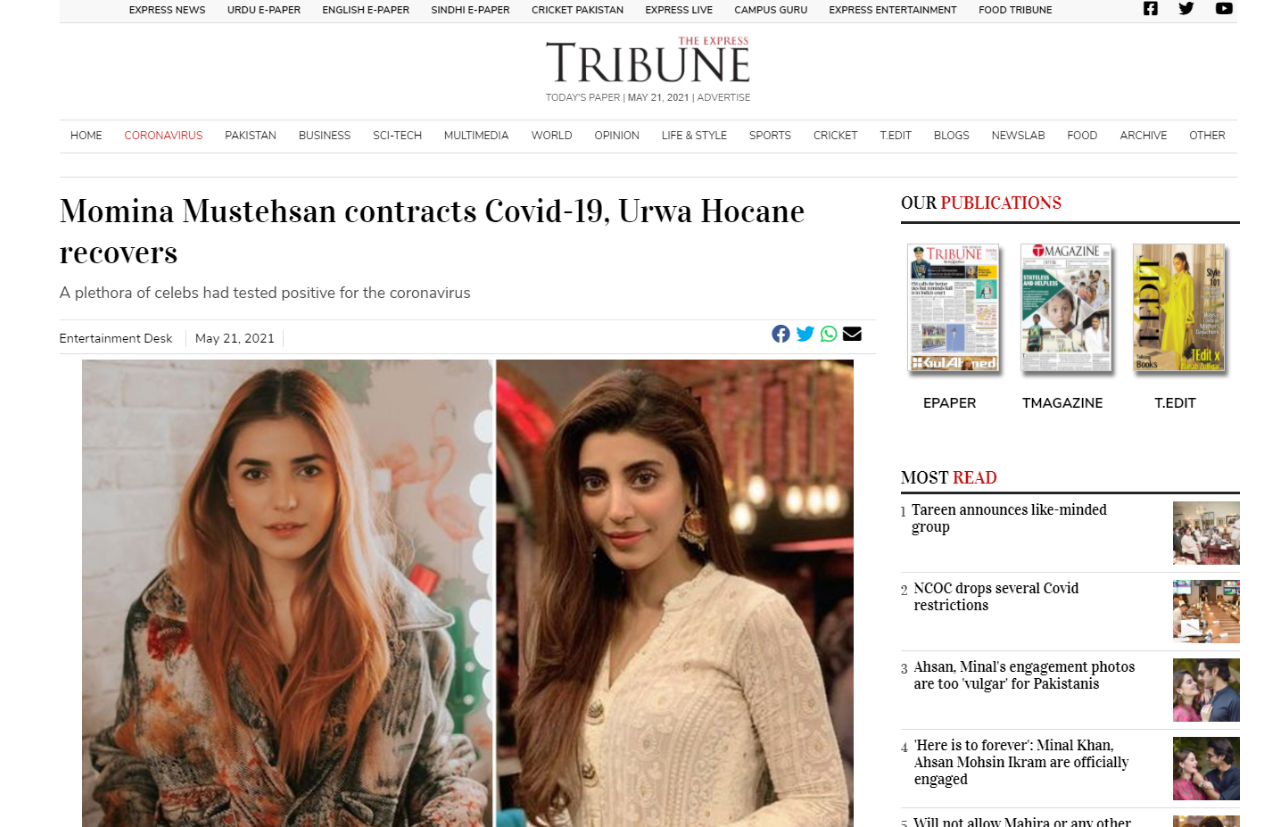This screenshot has height=827, width=1280.
Task: Read 'NCOC drops several Covid restrictions'
Action: click(x=996, y=597)
